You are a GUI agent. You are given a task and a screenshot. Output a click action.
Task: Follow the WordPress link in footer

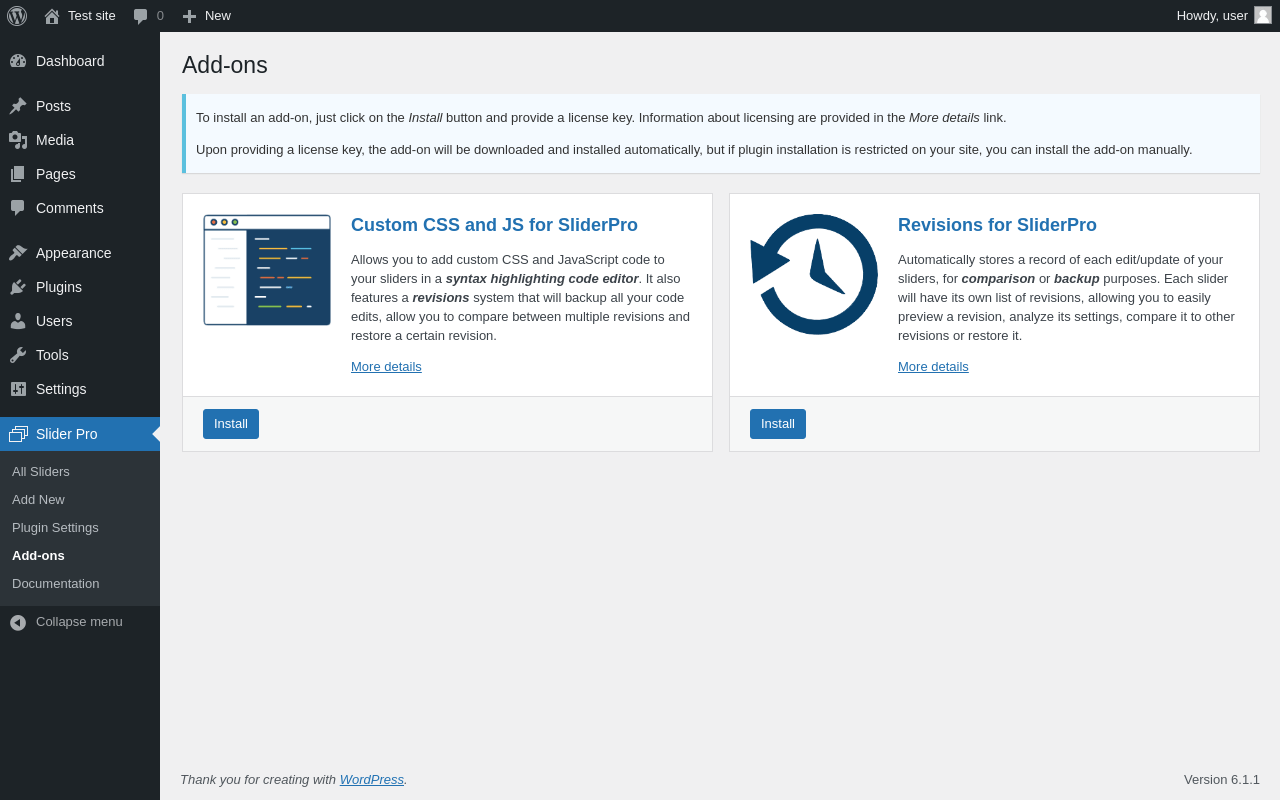(372, 780)
